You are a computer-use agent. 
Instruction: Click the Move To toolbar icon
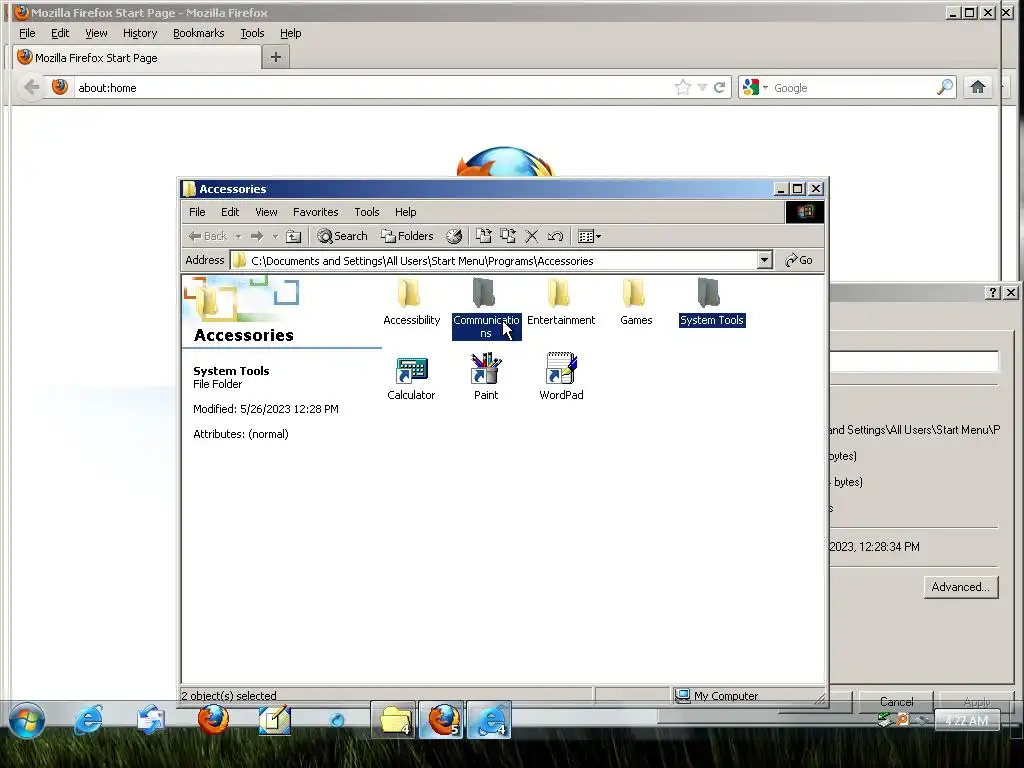point(483,236)
